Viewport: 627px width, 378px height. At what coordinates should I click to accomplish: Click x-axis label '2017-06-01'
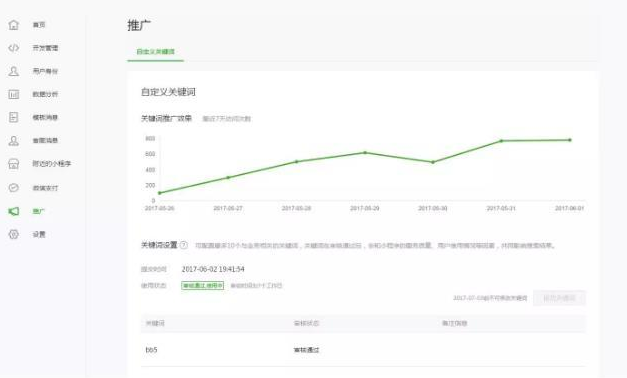pyautogui.click(x=569, y=208)
